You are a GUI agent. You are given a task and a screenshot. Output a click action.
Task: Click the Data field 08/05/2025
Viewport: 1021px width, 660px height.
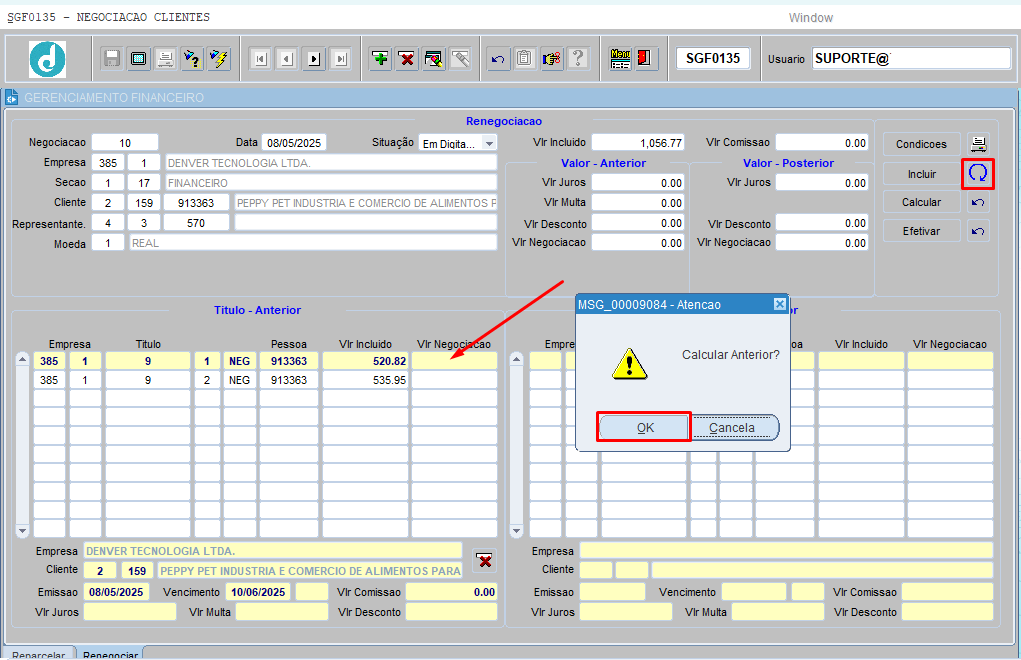(294, 143)
